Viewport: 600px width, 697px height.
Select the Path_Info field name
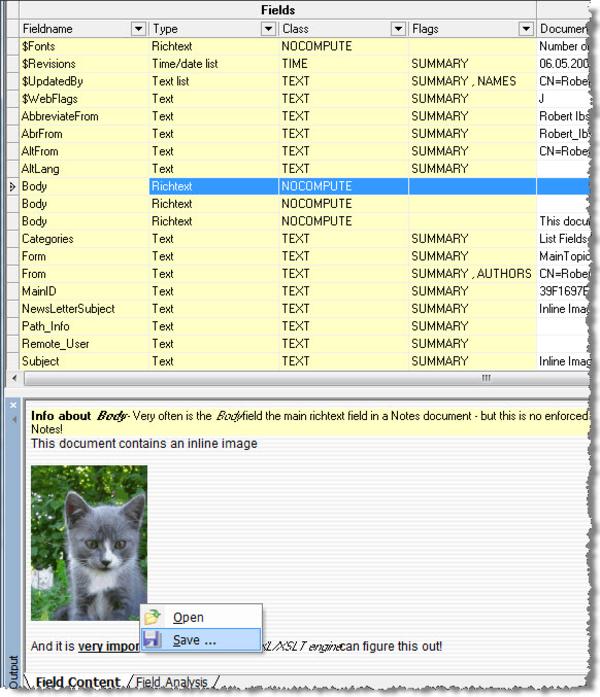point(46,326)
